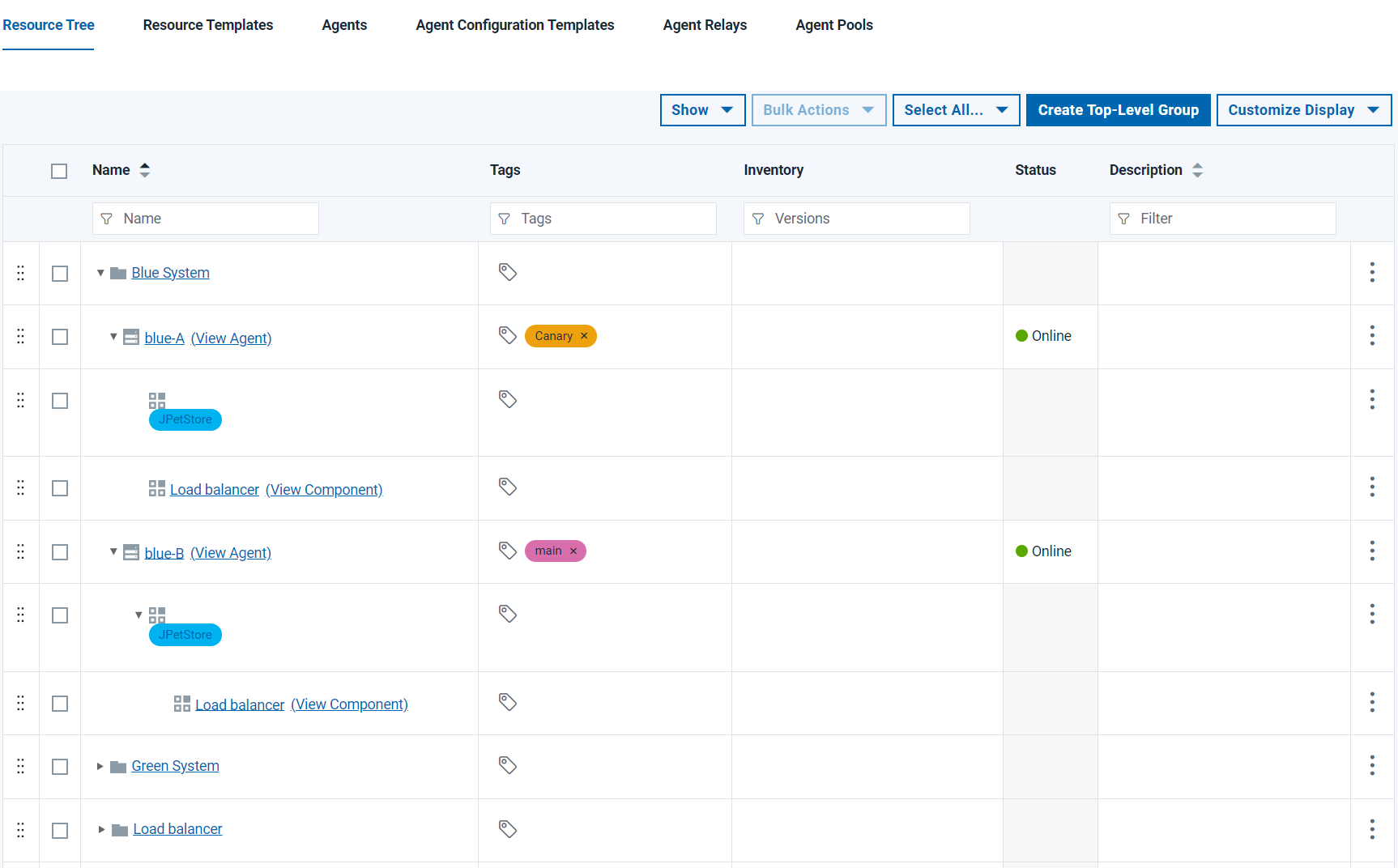Remove the main tag from blue-B
The image size is (1398, 868).
pyautogui.click(x=573, y=551)
